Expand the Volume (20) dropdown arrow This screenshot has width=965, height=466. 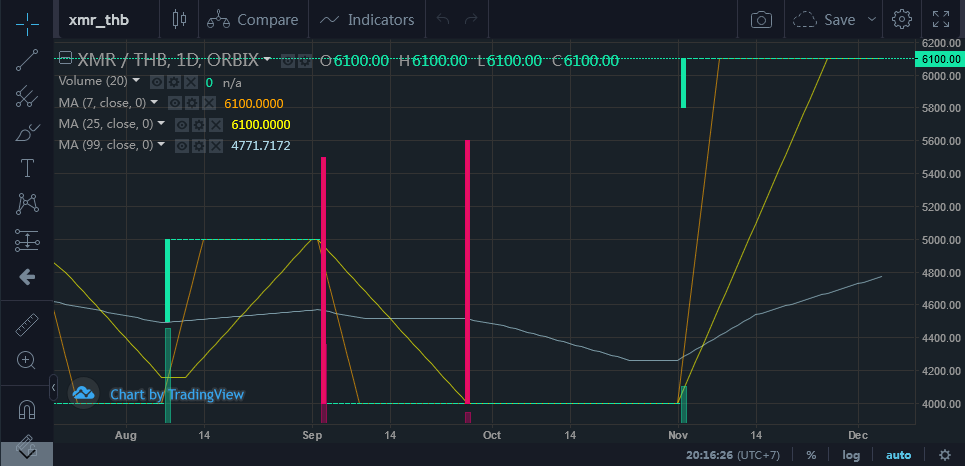[136, 81]
